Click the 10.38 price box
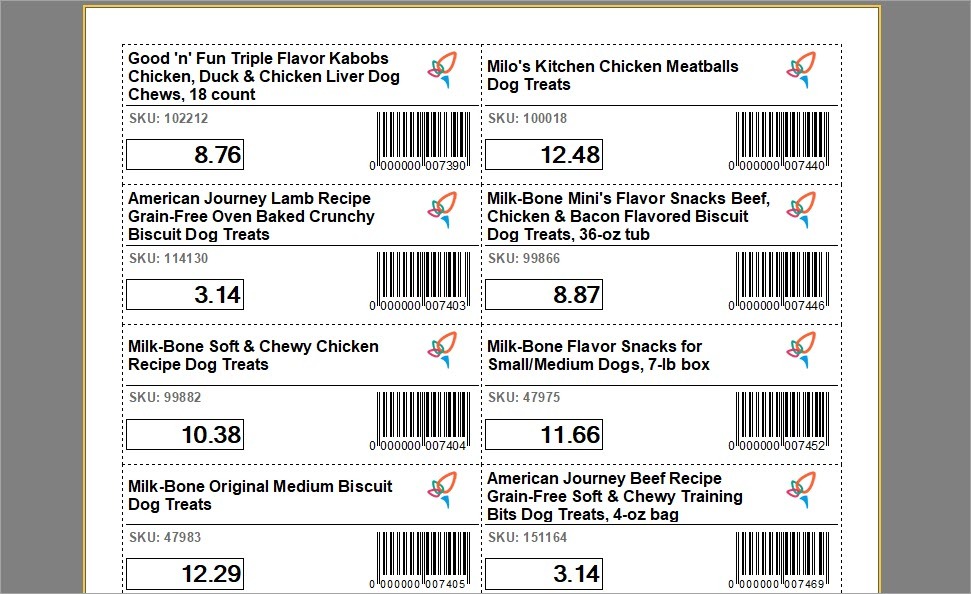This screenshot has width=971, height=594. point(185,435)
